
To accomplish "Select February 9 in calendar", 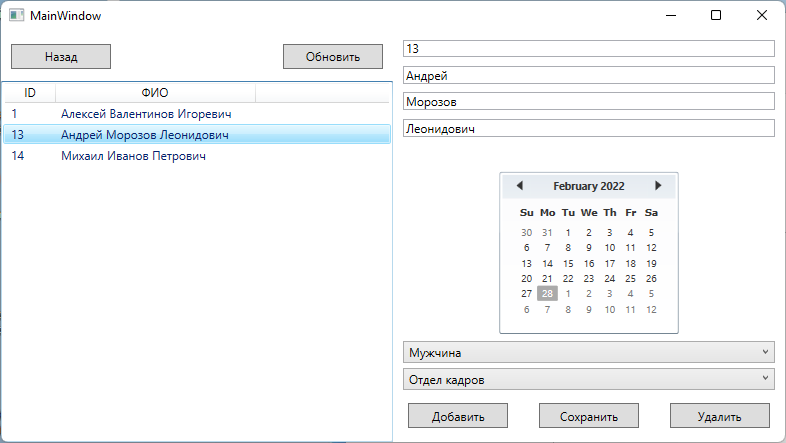I will tap(589, 248).
